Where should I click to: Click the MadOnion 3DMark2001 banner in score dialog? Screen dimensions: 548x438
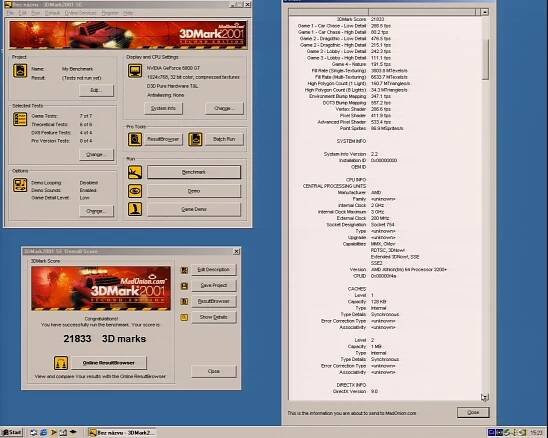[101, 288]
